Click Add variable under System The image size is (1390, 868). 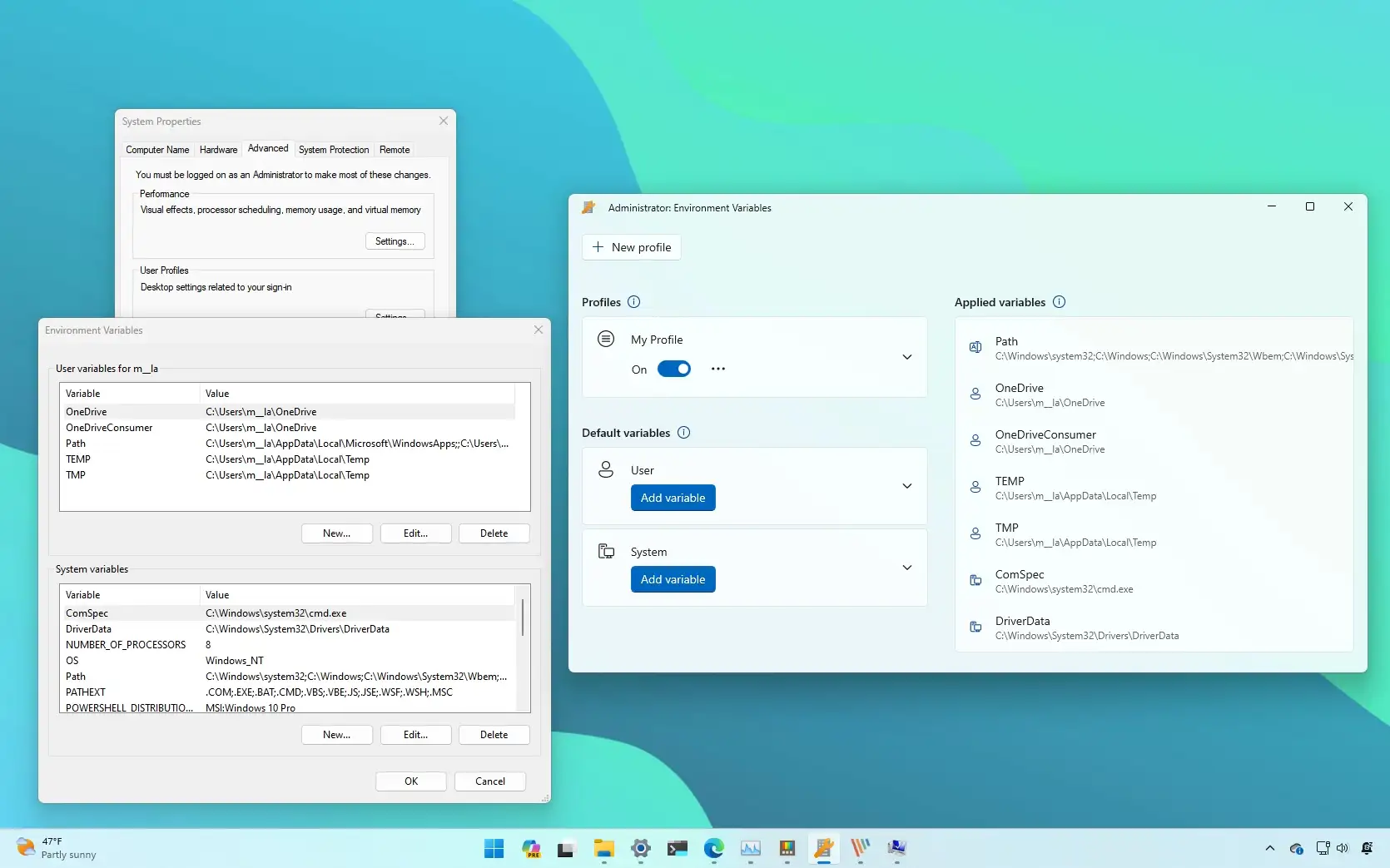click(673, 579)
